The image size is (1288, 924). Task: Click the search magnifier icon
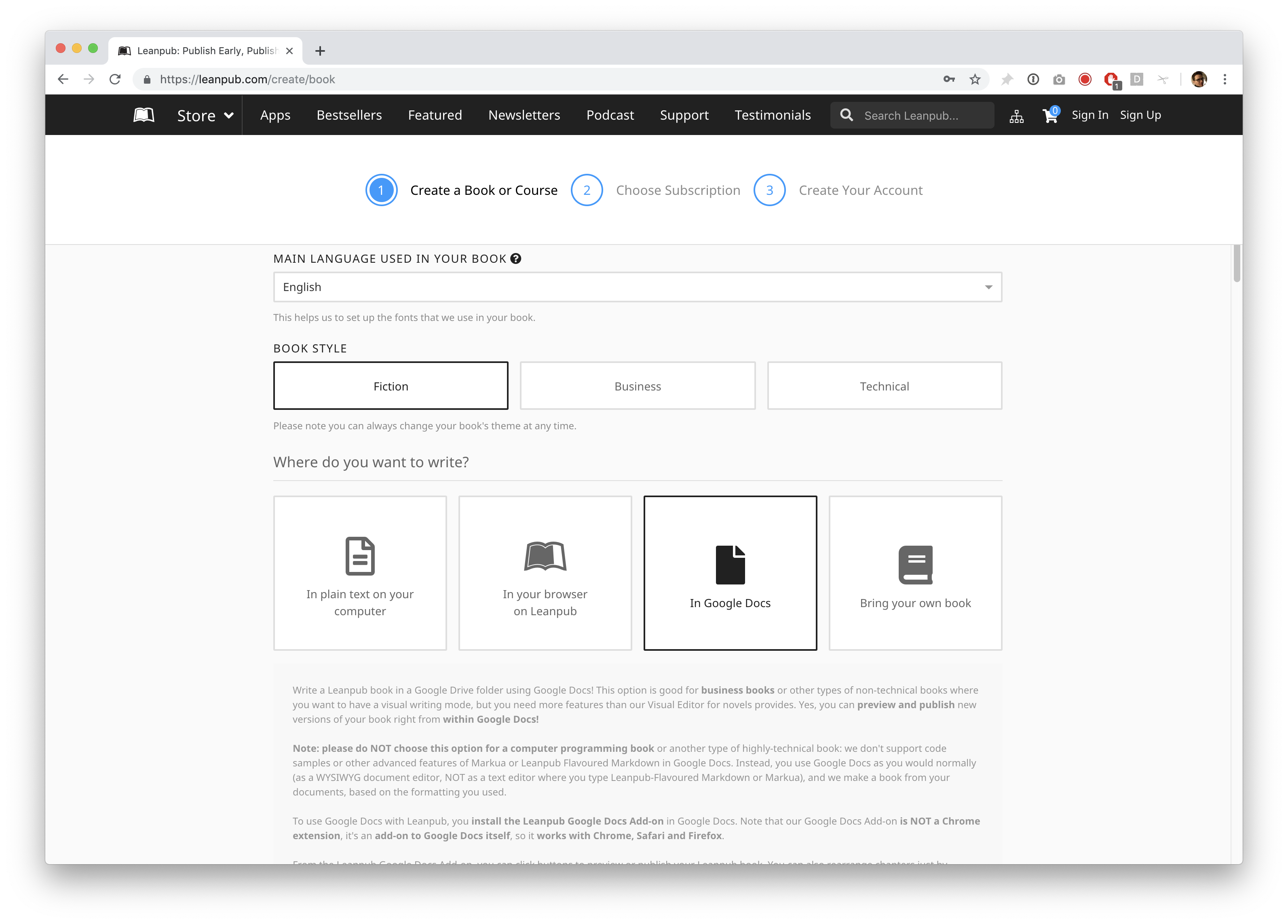[846, 115]
